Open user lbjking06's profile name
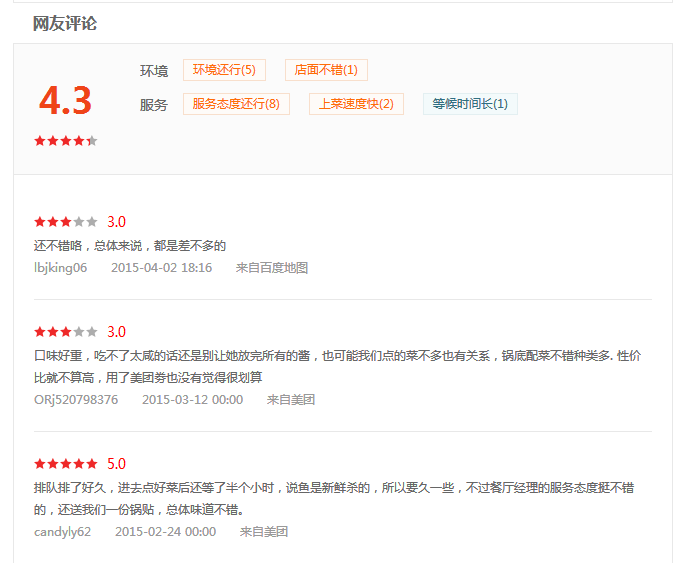The image size is (688, 563). (x=61, y=268)
